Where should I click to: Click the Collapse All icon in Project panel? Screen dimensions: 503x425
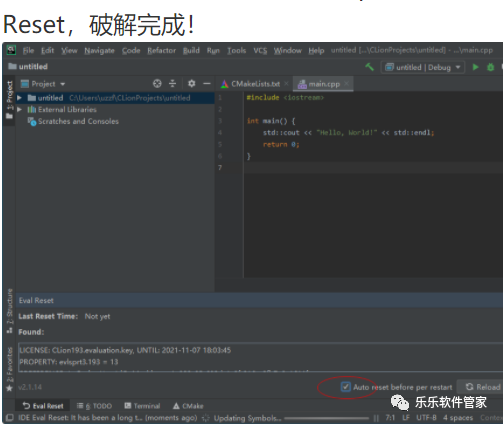tap(172, 83)
